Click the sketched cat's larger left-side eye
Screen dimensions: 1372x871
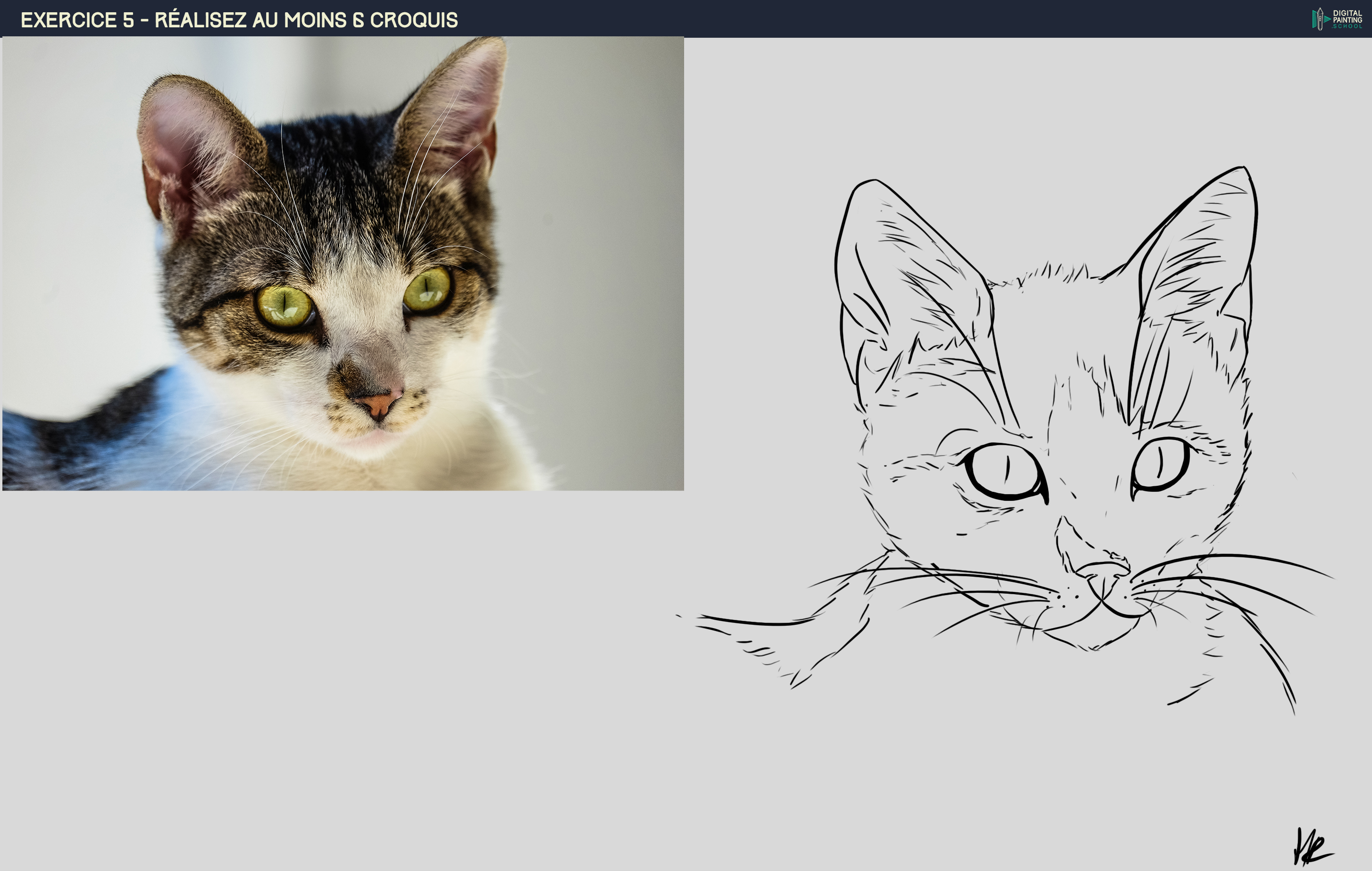pyautogui.click(x=1005, y=472)
